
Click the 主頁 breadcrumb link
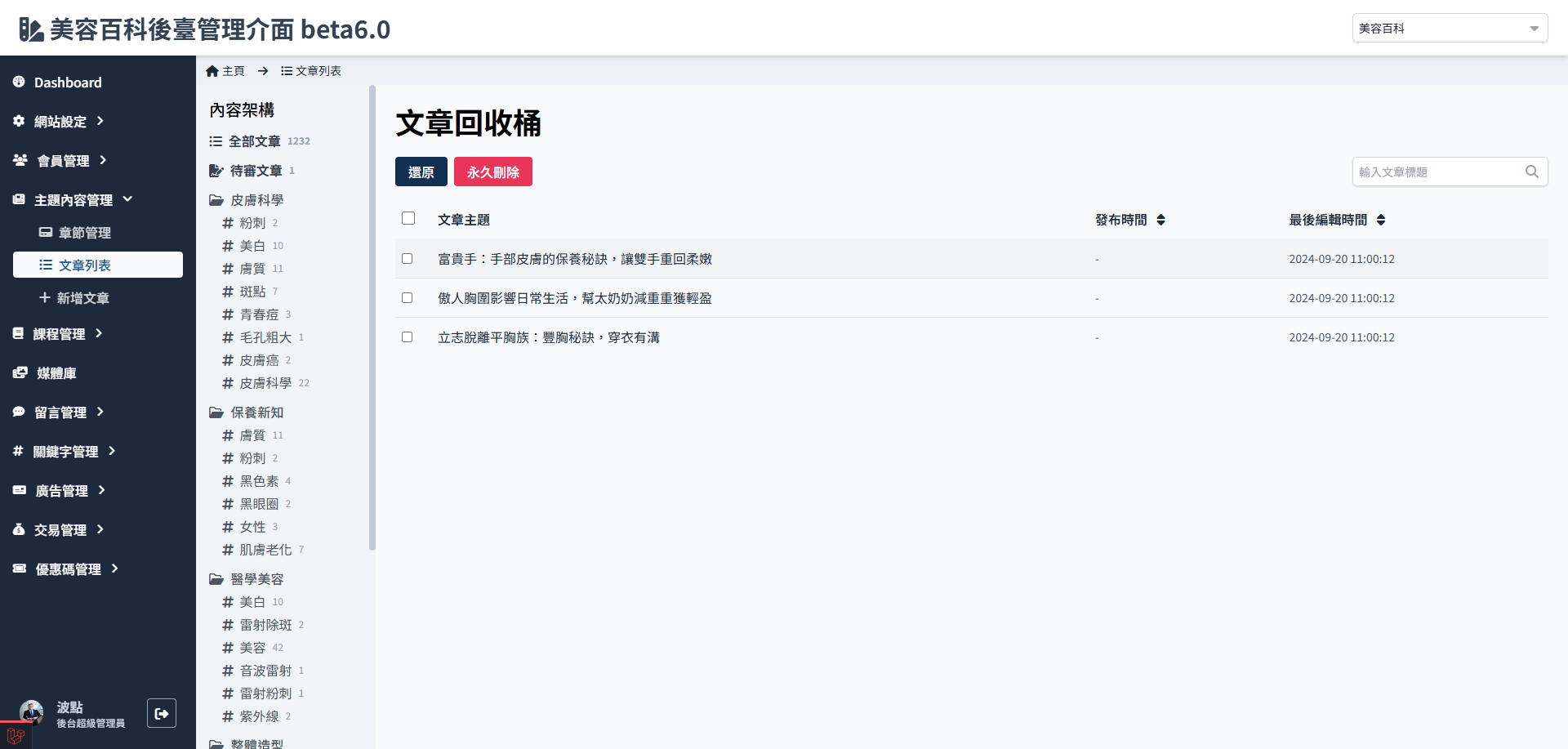pyautogui.click(x=234, y=71)
